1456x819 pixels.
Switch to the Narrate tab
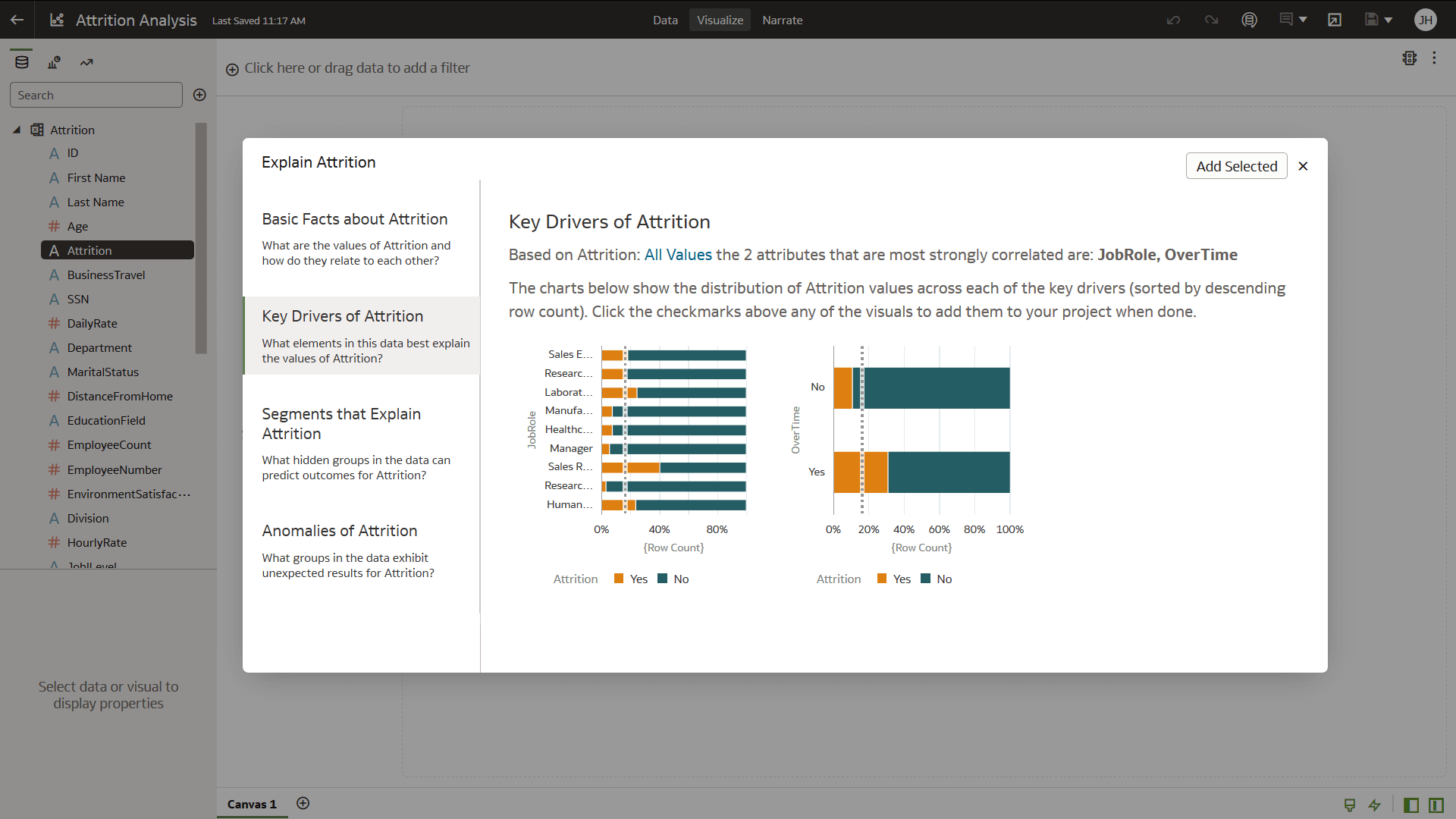[782, 20]
